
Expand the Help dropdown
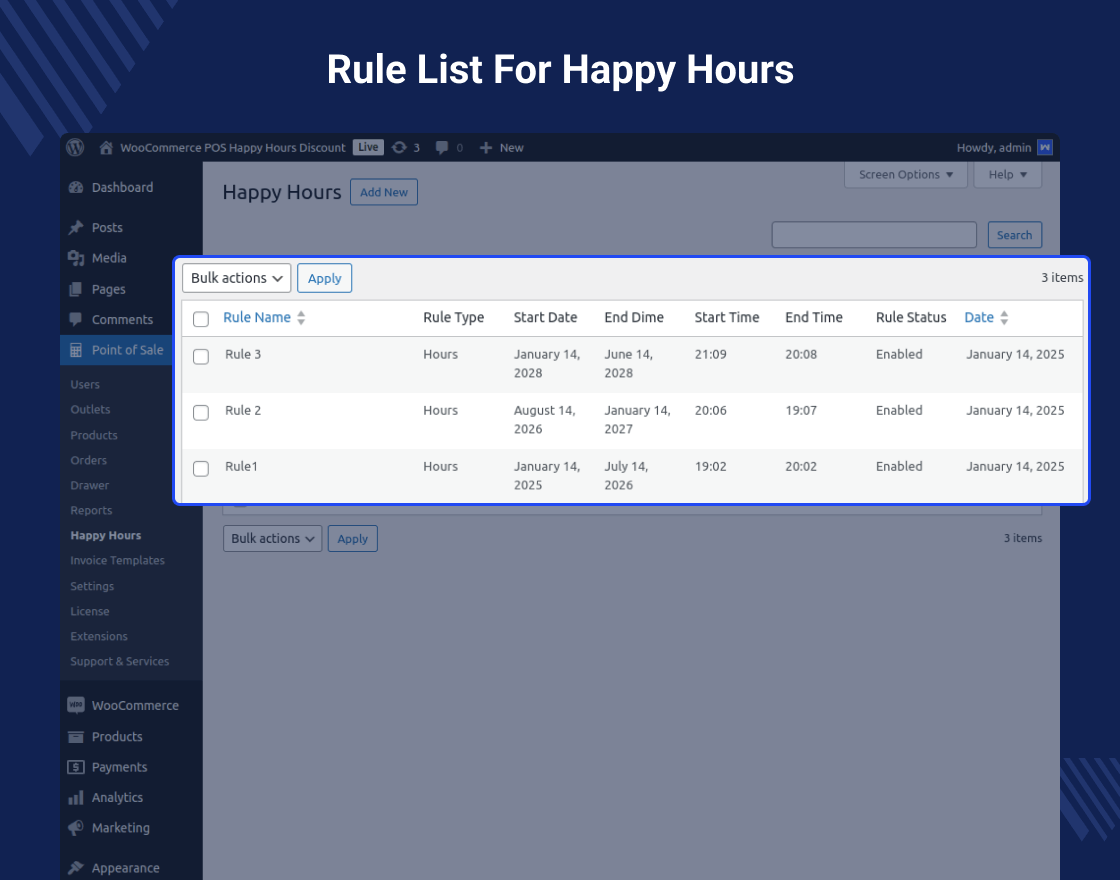tap(1007, 174)
